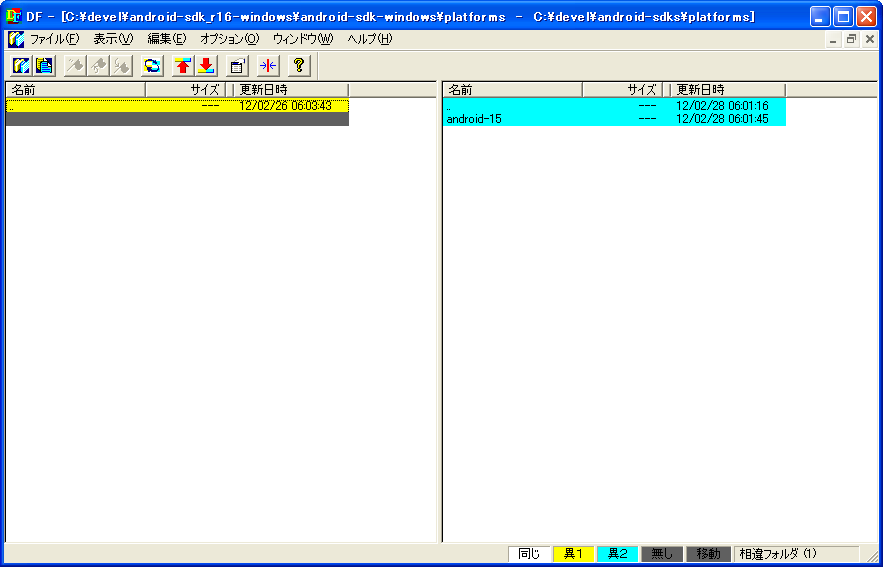Open the 編集(E) menu
The height and width of the screenshot is (567, 883).
(167, 39)
